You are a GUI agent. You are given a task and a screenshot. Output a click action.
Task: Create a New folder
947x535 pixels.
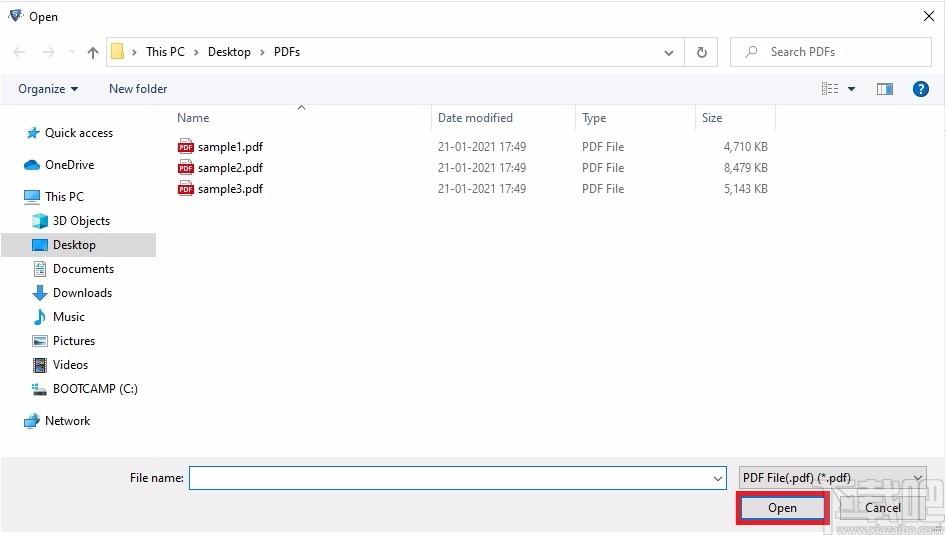click(x=138, y=89)
